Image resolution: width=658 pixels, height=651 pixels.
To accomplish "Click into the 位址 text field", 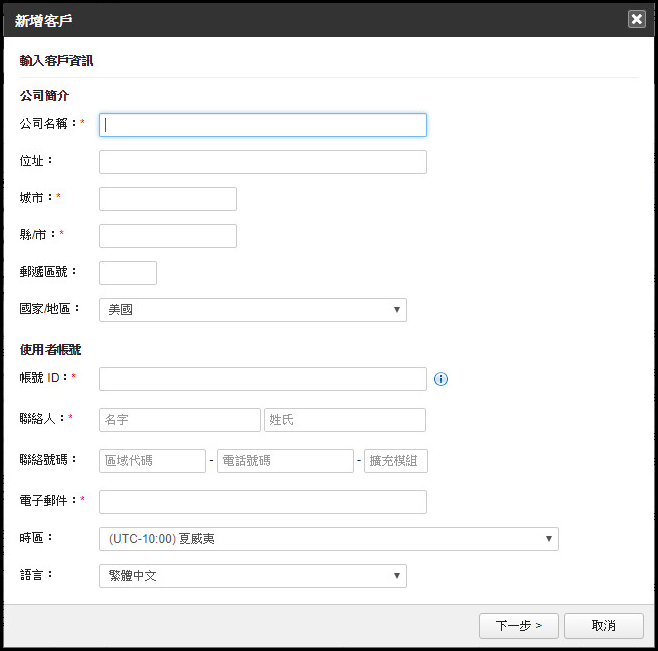I will click(263, 162).
